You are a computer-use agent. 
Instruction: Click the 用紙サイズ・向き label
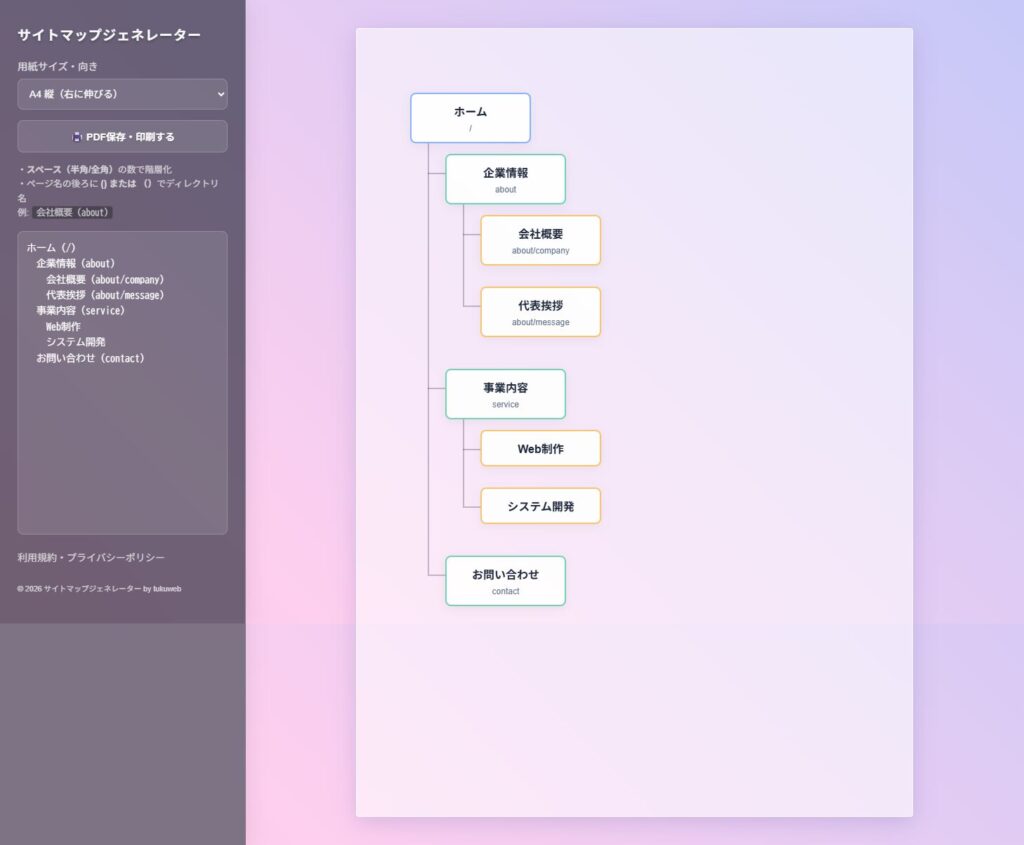coord(58,67)
